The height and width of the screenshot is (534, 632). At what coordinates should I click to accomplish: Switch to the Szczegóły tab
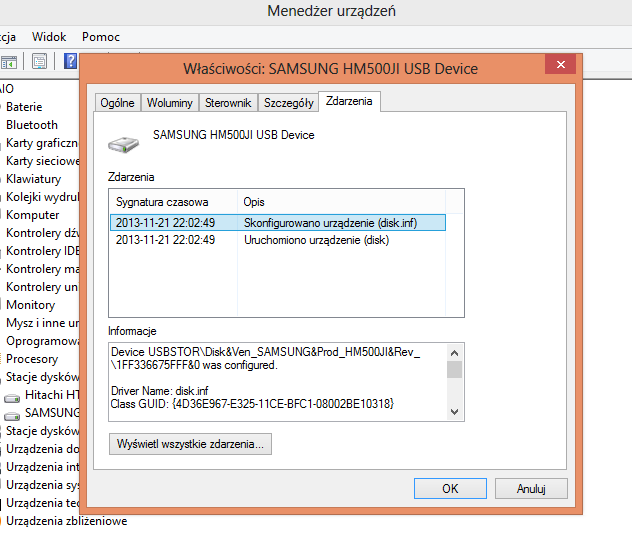click(x=288, y=103)
